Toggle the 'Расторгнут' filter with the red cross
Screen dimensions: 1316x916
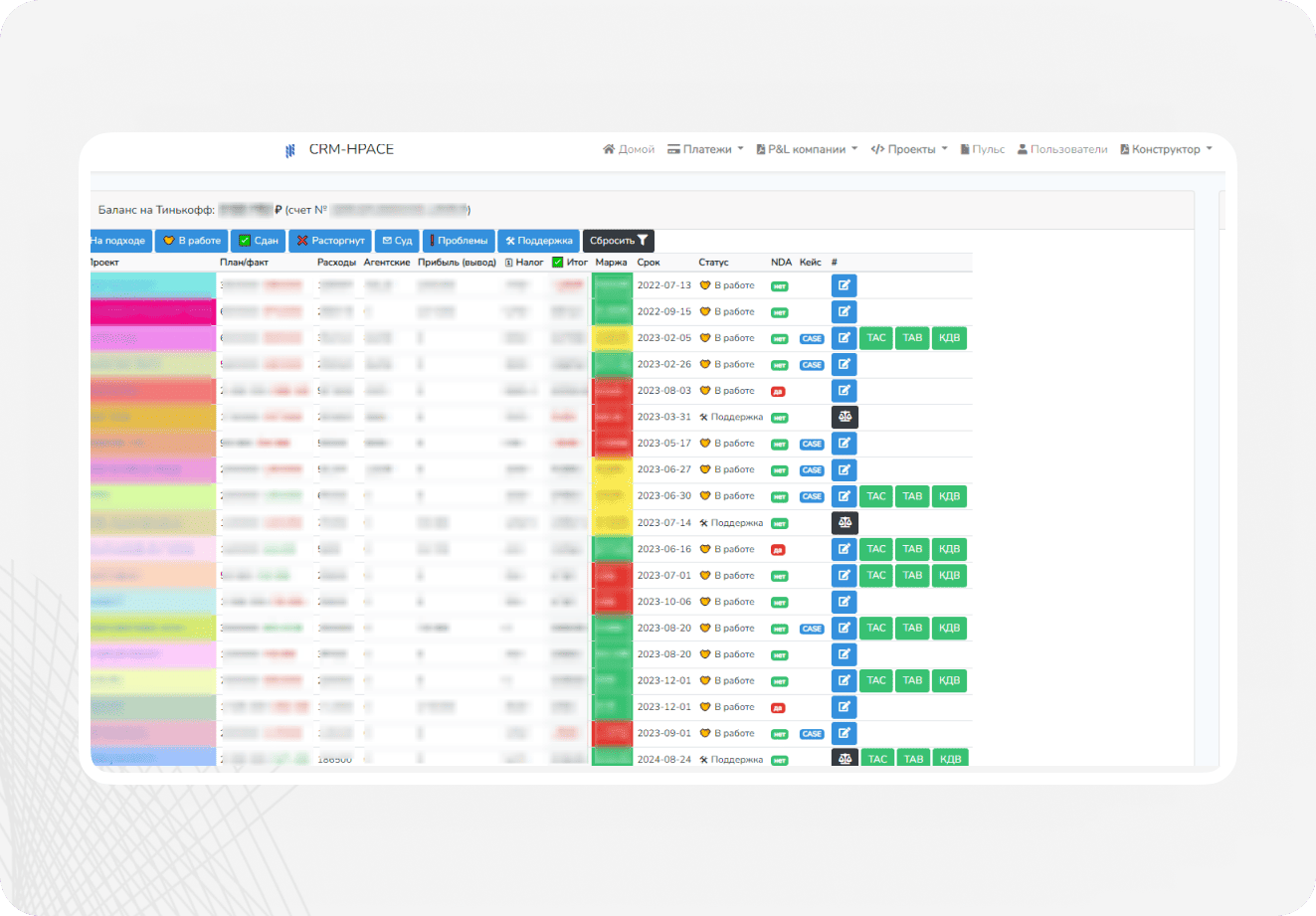pos(330,241)
